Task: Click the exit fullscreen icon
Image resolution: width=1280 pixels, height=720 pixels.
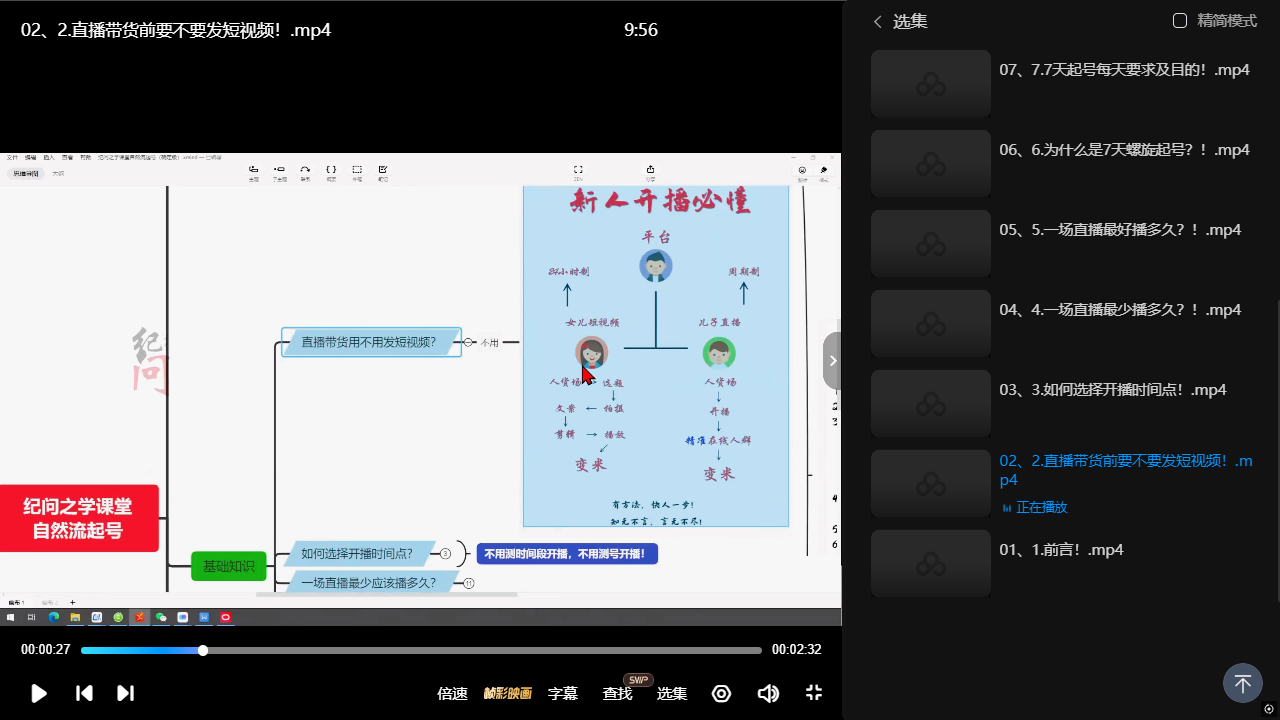Action: pyautogui.click(x=814, y=693)
